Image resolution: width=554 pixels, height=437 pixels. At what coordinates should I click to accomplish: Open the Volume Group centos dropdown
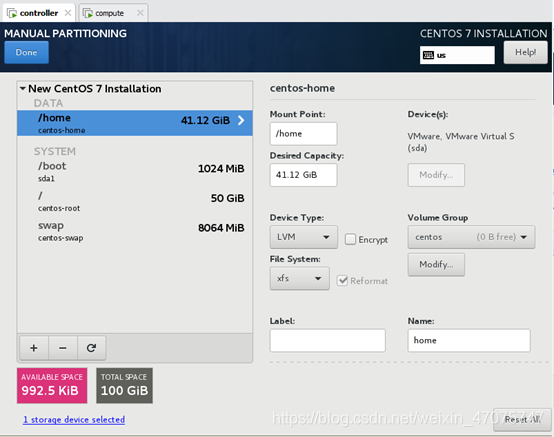coord(471,237)
